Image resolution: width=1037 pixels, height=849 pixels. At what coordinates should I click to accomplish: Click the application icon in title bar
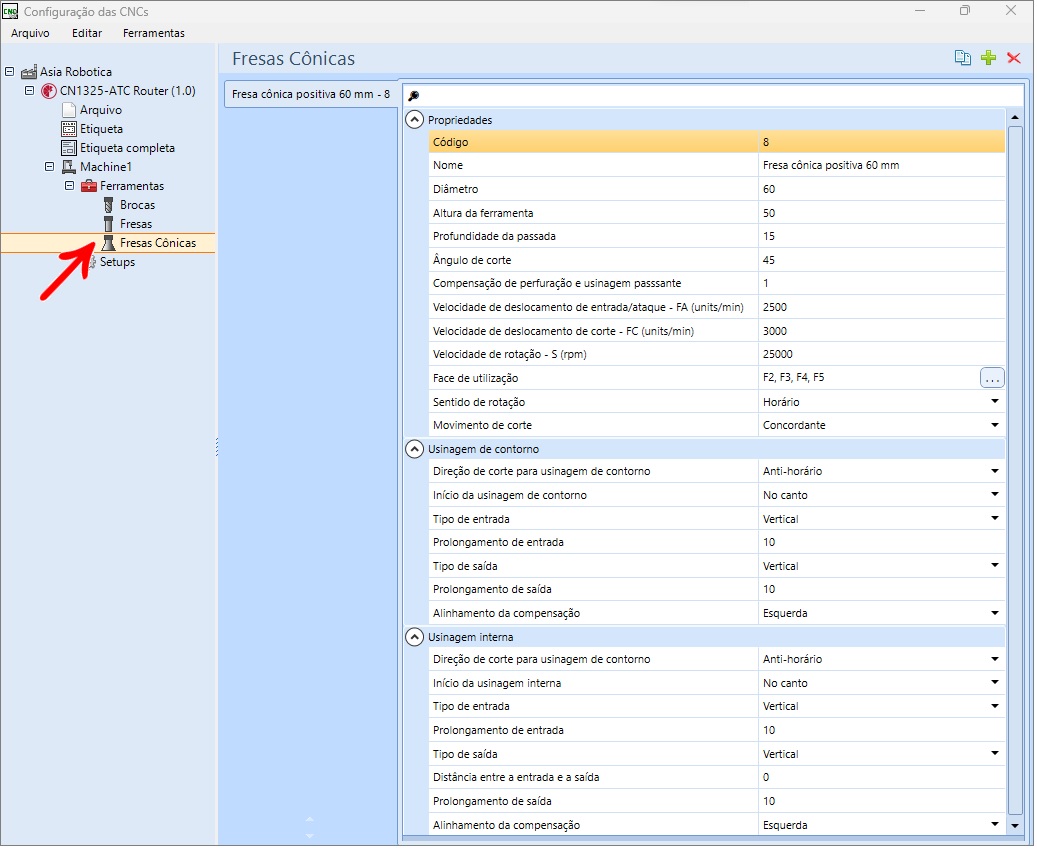[10, 11]
